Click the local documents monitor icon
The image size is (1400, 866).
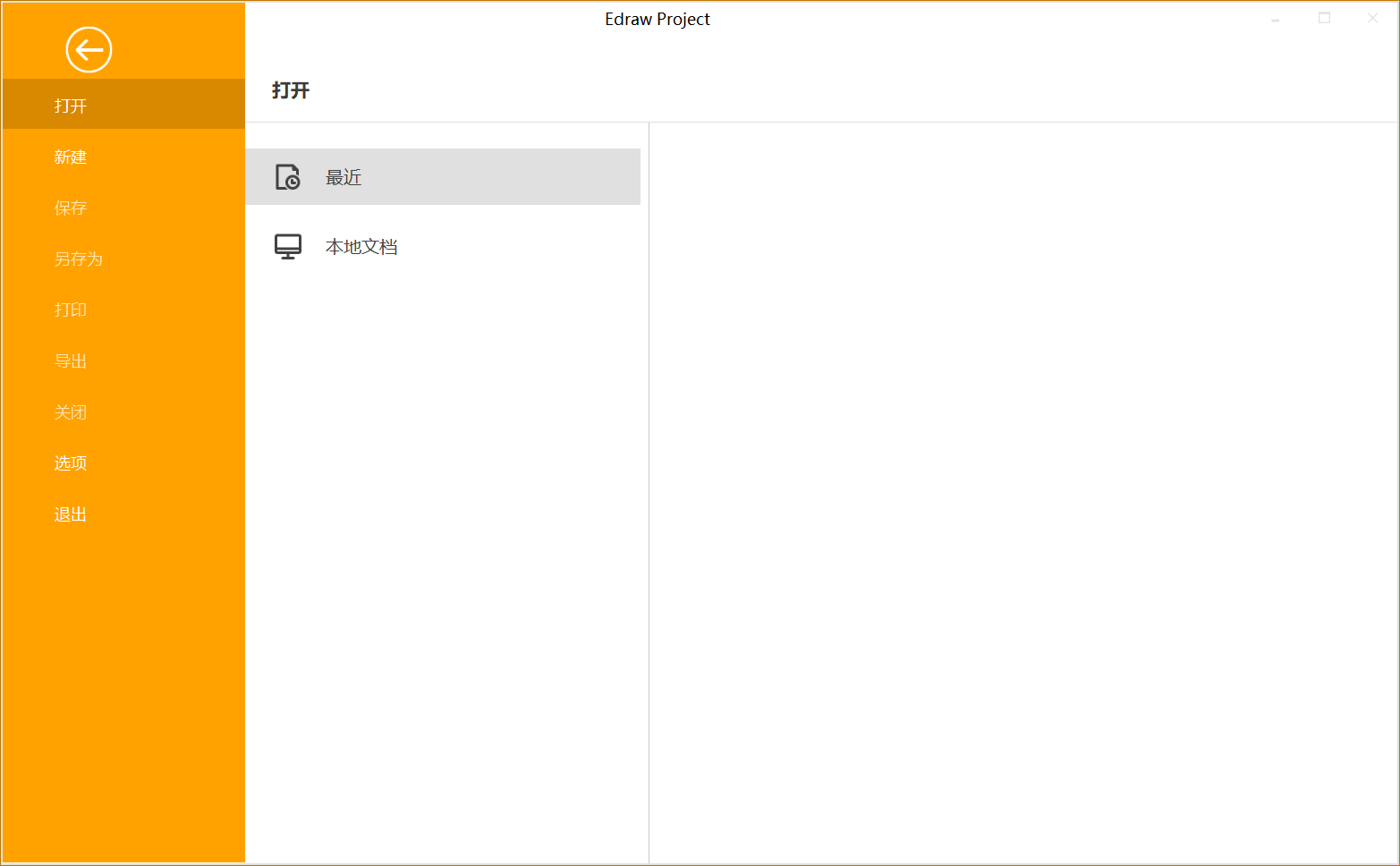tap(287, 247)
